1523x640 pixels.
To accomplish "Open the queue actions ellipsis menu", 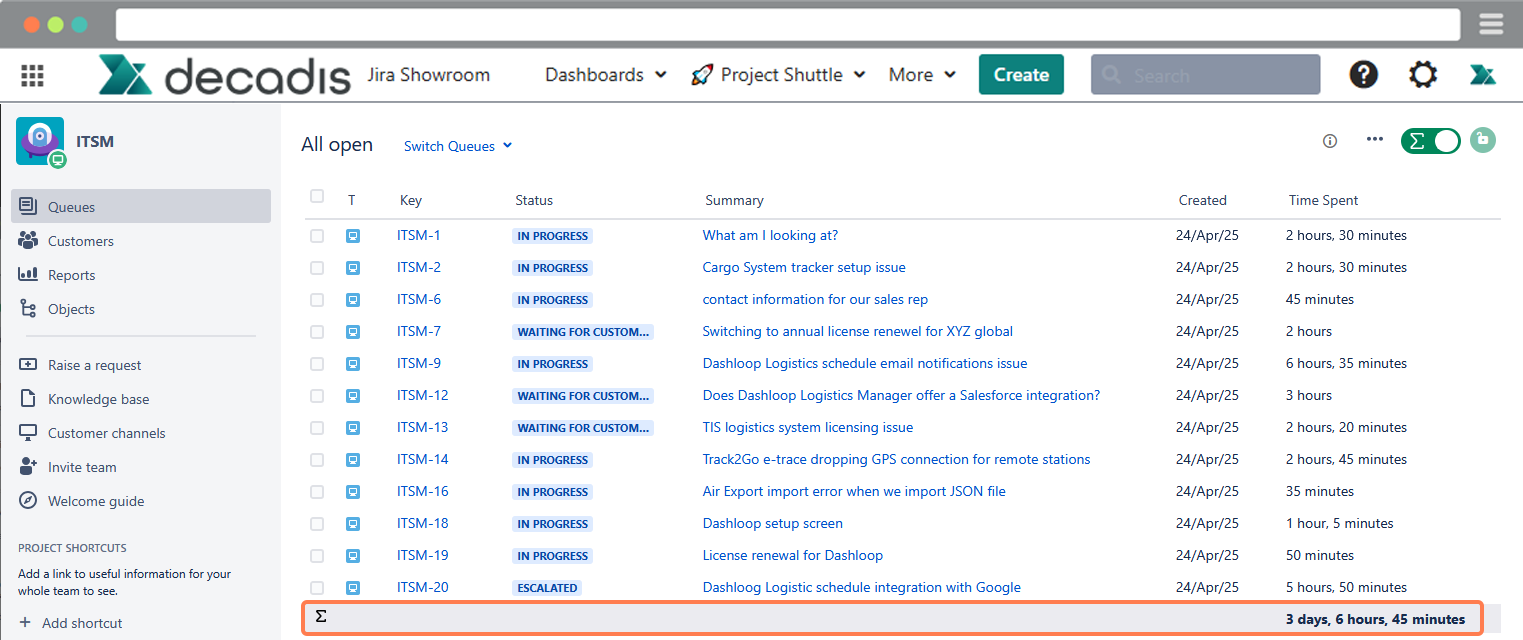I will [1374, 140].
